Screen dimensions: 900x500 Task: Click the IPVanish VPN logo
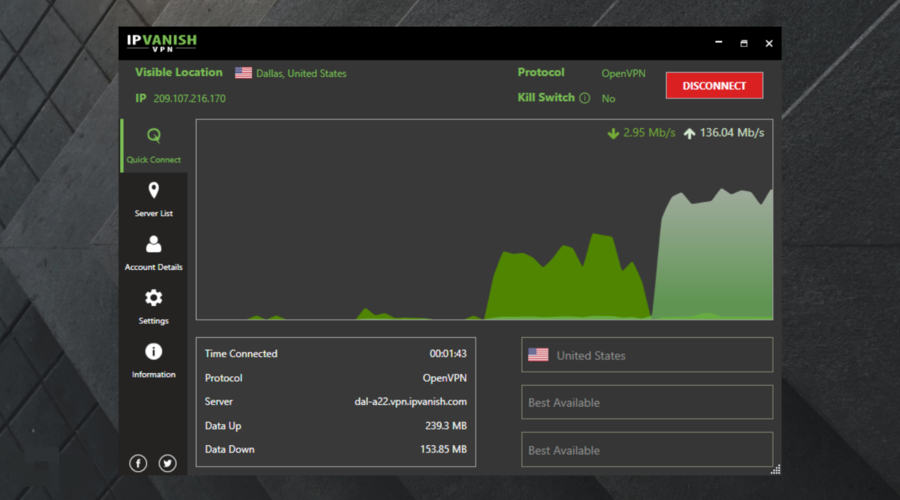click(x=162, y=43)
